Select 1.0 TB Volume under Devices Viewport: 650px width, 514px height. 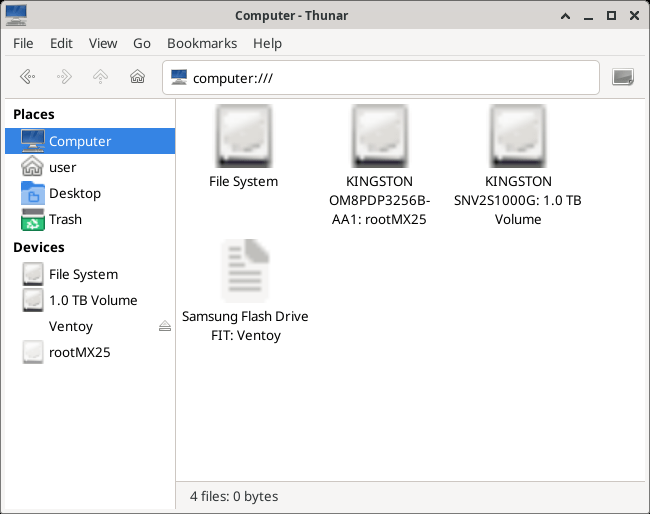92,300
